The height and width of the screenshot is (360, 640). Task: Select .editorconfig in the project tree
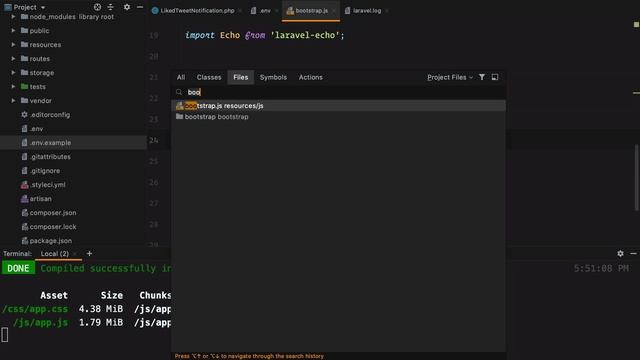(x=50, y=115)
